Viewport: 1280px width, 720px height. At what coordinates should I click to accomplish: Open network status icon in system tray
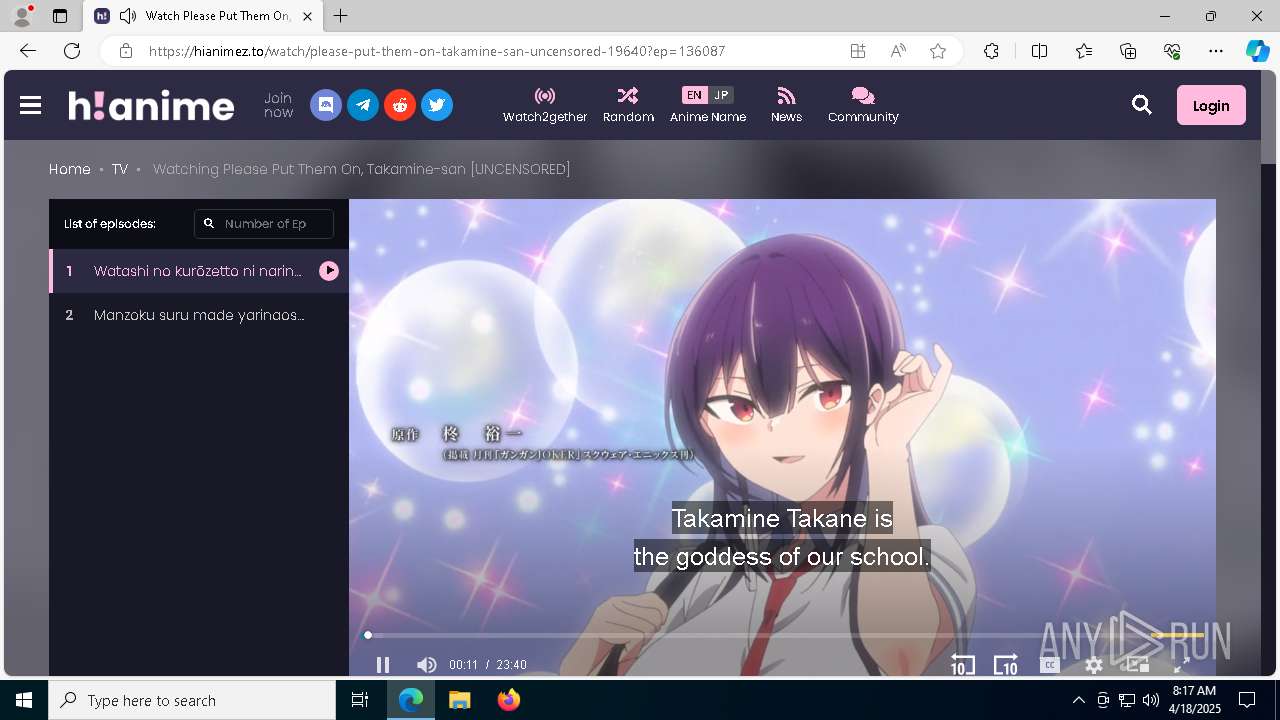[x=1126, y=700]
